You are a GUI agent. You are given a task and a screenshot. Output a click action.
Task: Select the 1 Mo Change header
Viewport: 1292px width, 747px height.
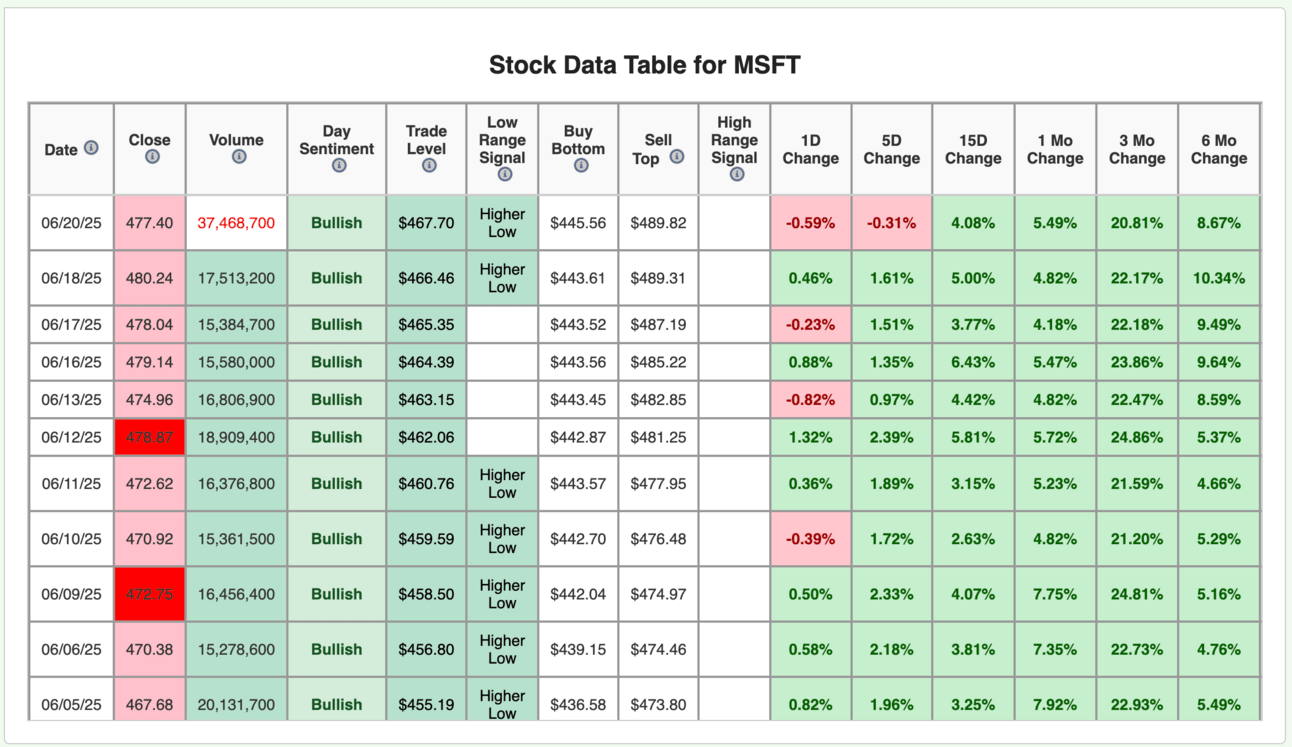click(x=1055, y=149)
